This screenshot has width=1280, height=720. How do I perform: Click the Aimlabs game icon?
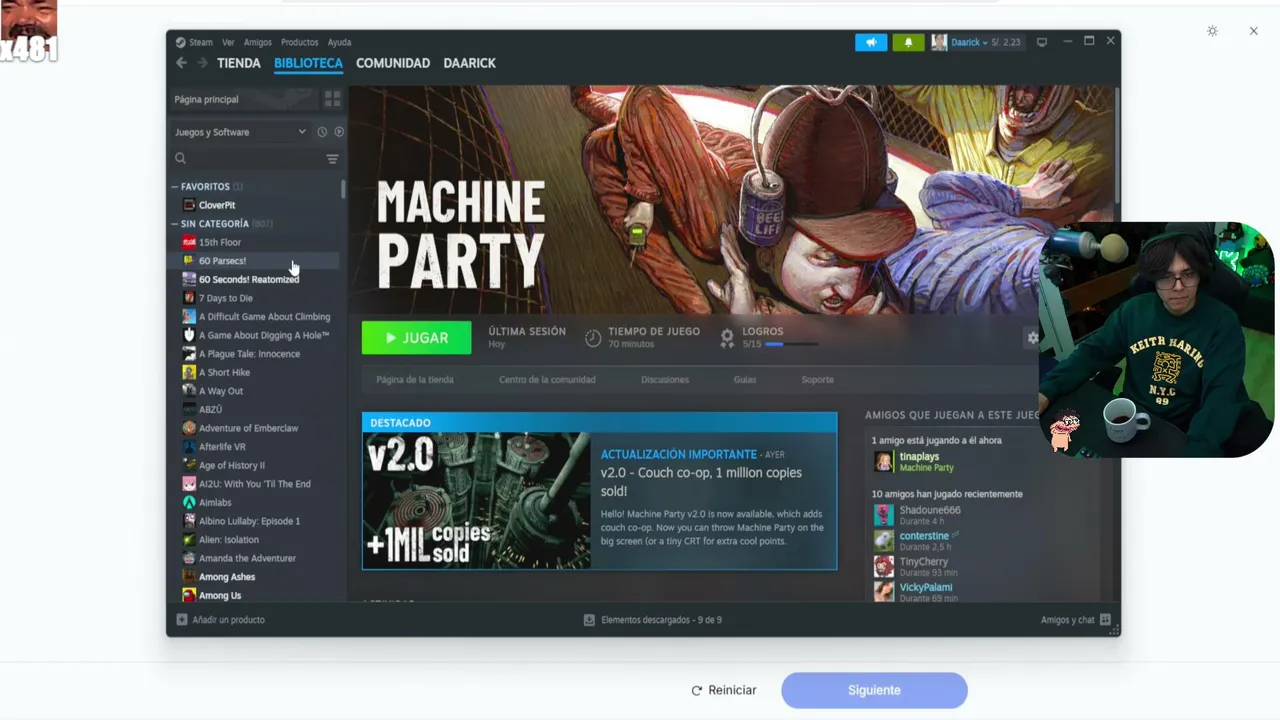click(189, 502)
